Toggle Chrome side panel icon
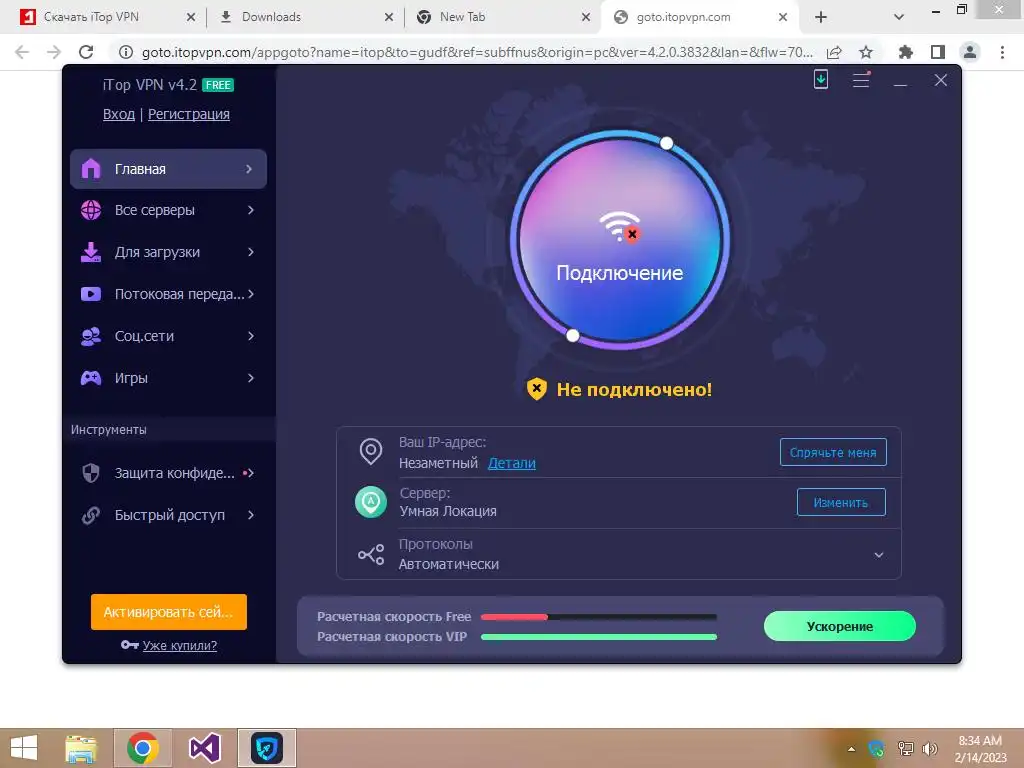The image size is (1024, 768). pos(938,52)
